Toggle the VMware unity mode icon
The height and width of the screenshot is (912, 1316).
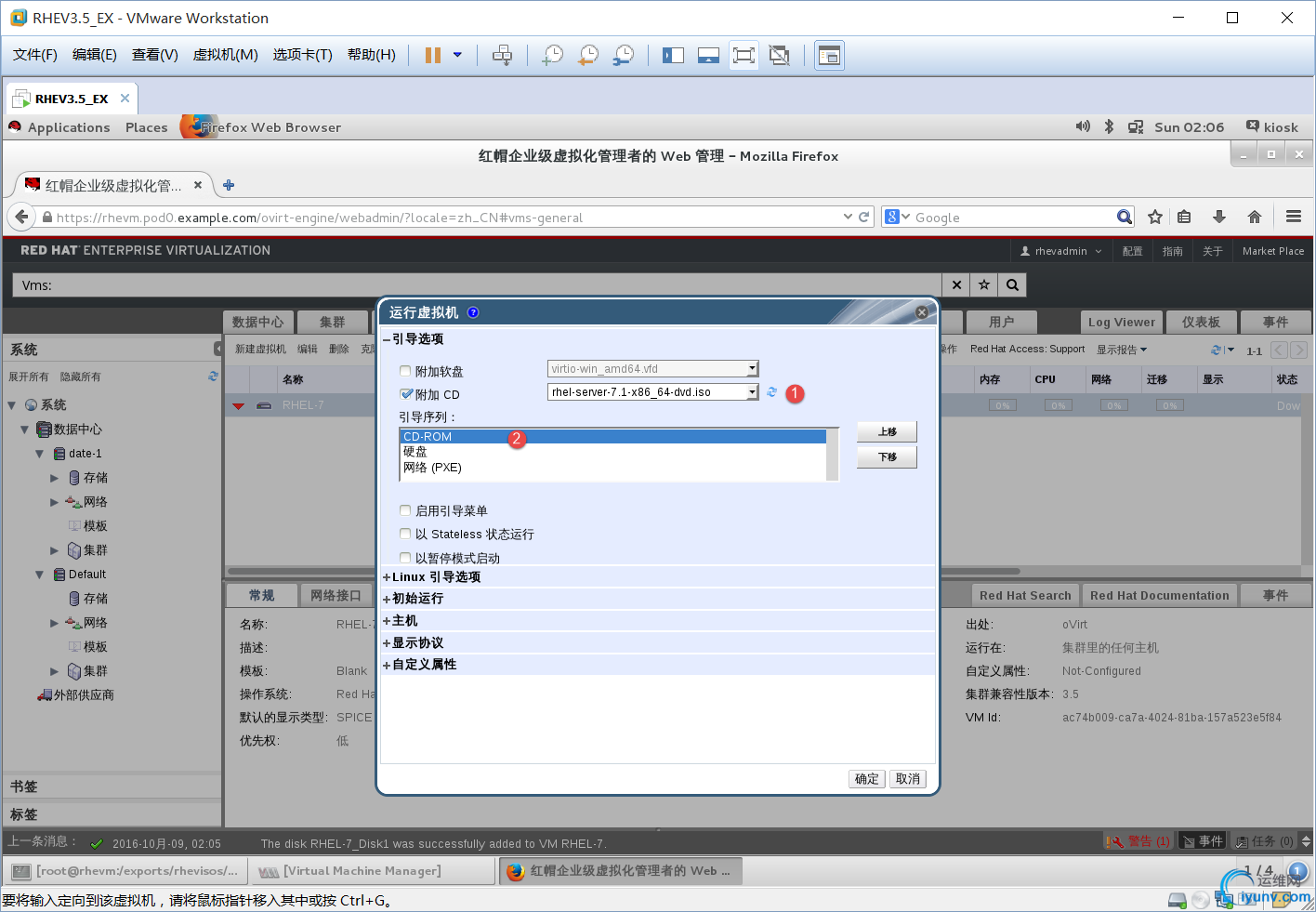pos(779,55)
